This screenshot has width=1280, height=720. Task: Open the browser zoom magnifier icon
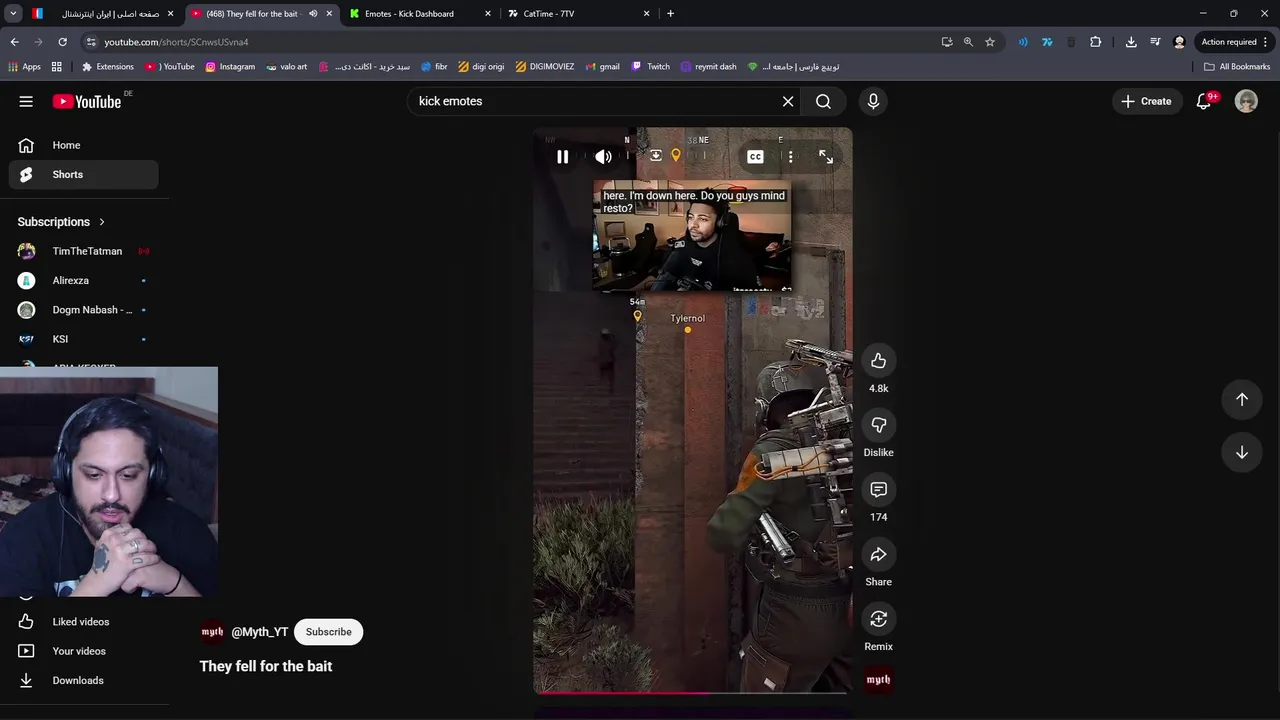tap(968, 42)
